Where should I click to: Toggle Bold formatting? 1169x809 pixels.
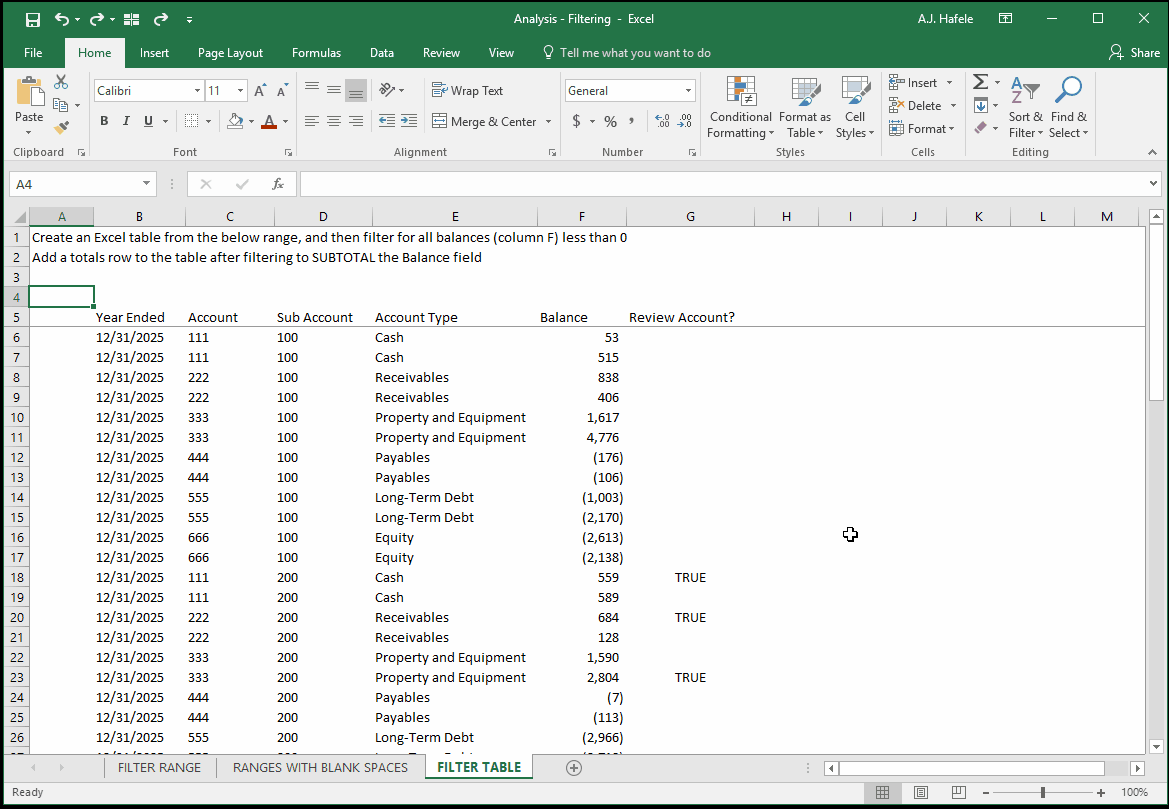104,122
